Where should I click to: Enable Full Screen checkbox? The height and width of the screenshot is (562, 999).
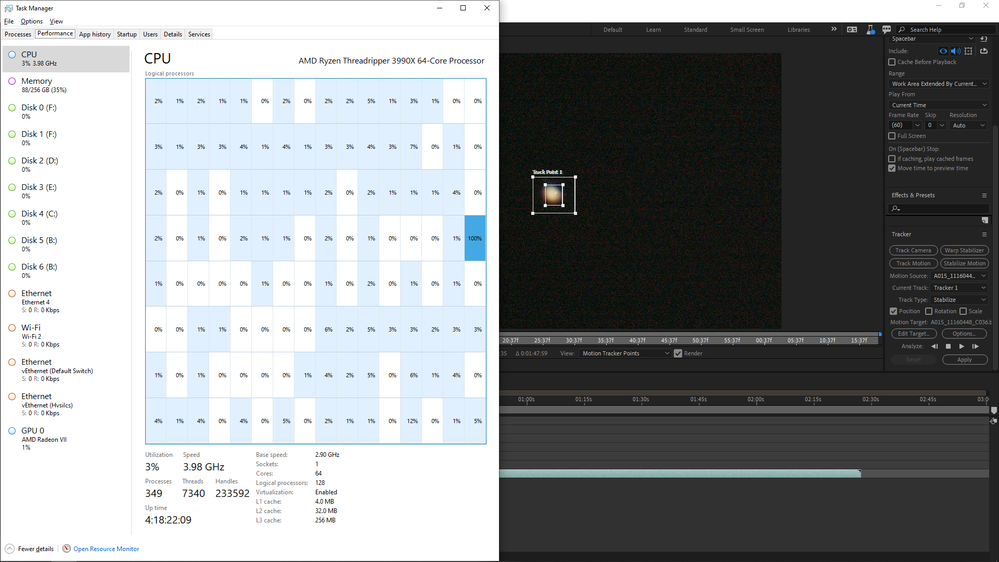pyautogui.click(x=892, y=136)
